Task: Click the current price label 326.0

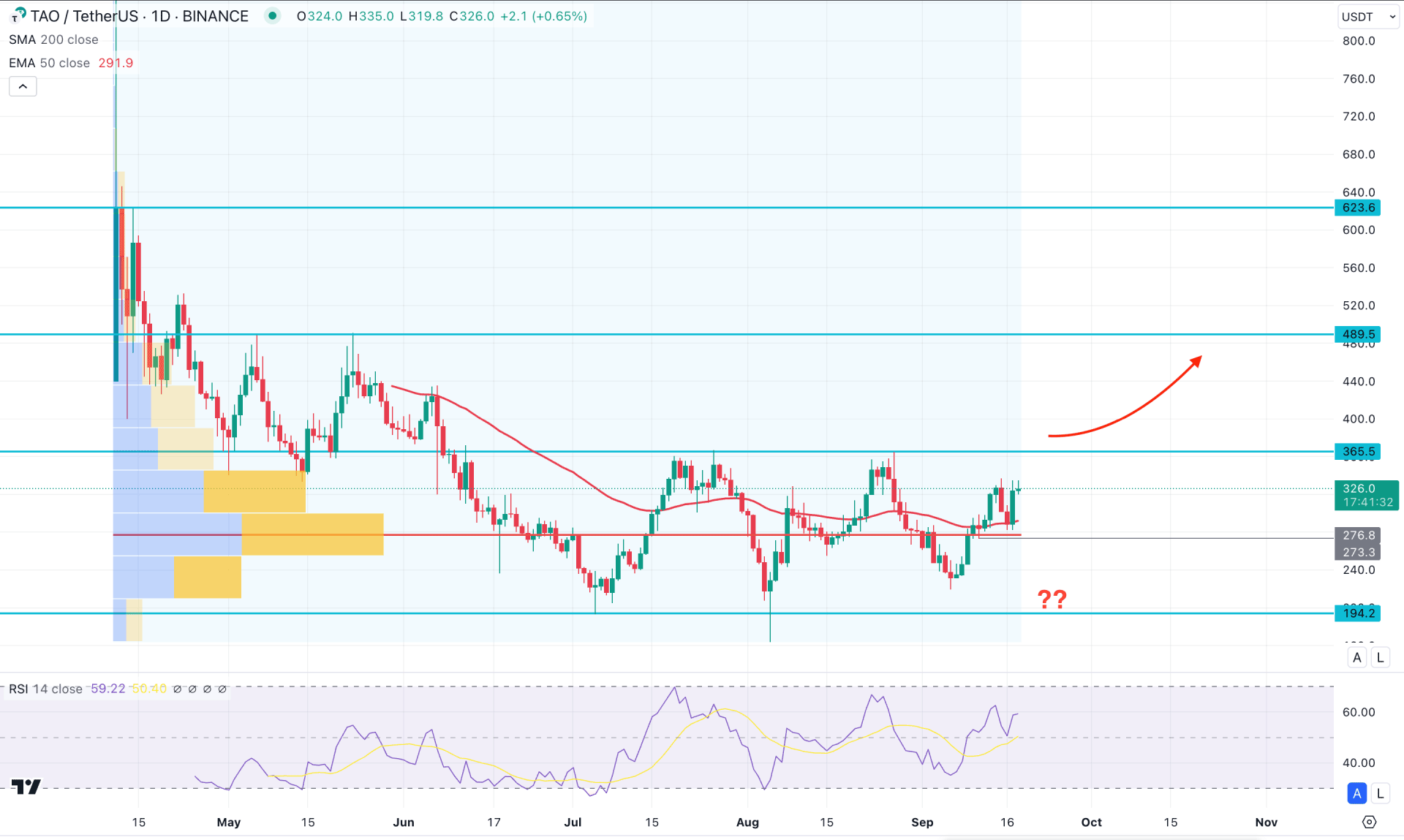Action: coord(1366,495)
